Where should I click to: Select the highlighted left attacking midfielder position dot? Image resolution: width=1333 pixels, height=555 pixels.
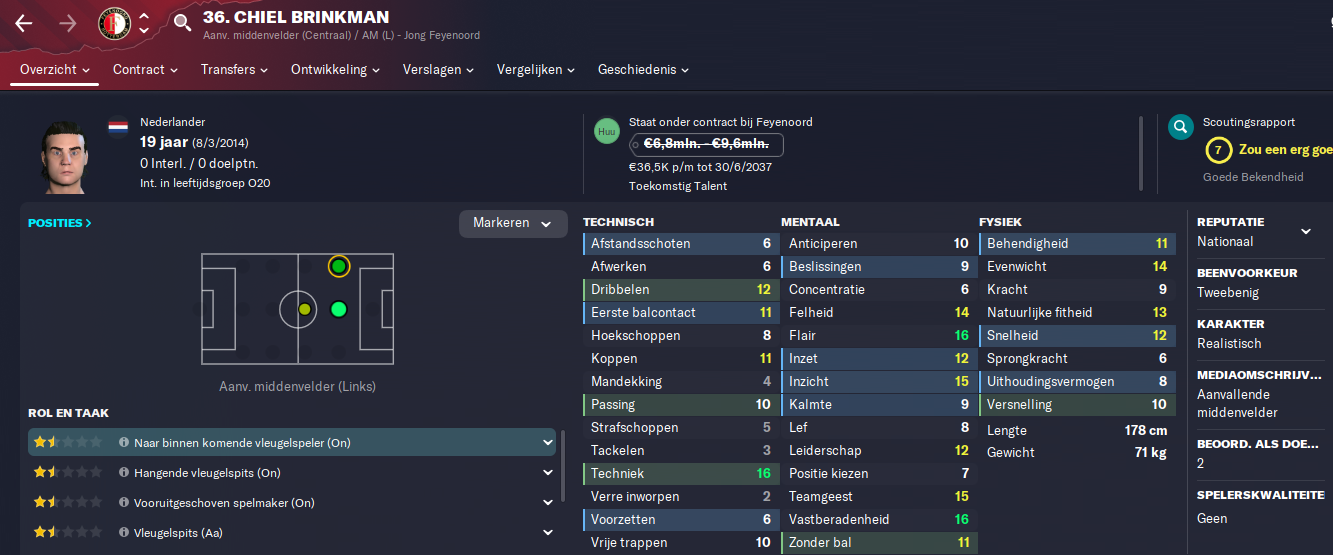(x=339, y=266)
